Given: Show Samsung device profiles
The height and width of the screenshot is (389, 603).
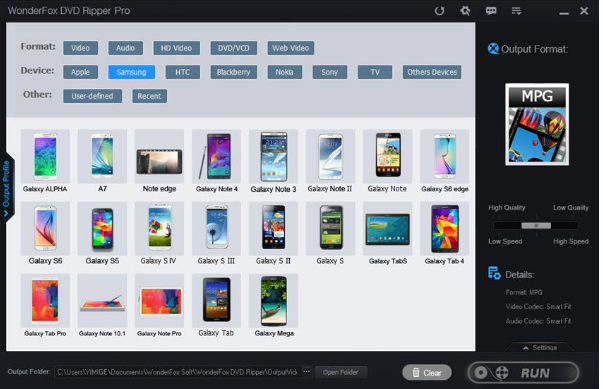Looking at the screenshot, I should [132, 72].
